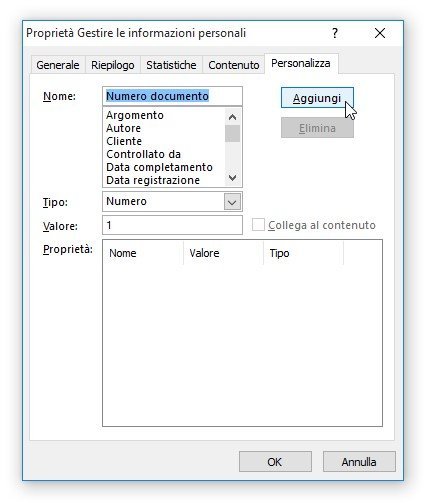Open the Riepilogo tab
Viewport: 426px width, 503px height.
[113, 65]
